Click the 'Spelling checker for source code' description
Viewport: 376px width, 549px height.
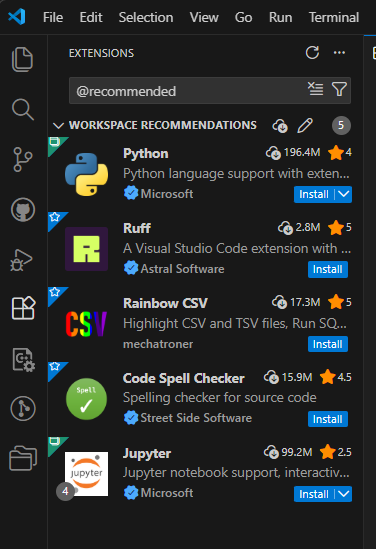[x=220, y=397]
